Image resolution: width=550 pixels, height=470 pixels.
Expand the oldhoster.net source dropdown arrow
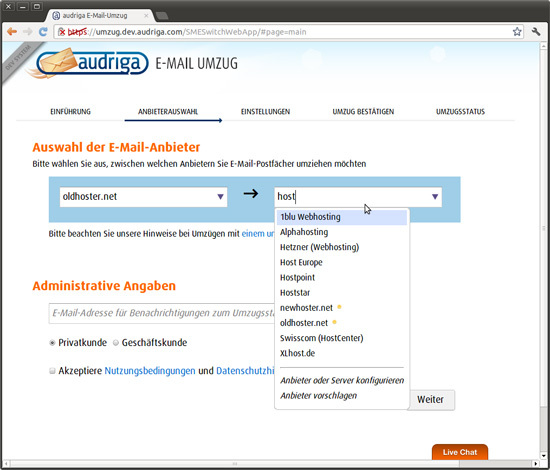pyautogui.click(x=220, y=197)
